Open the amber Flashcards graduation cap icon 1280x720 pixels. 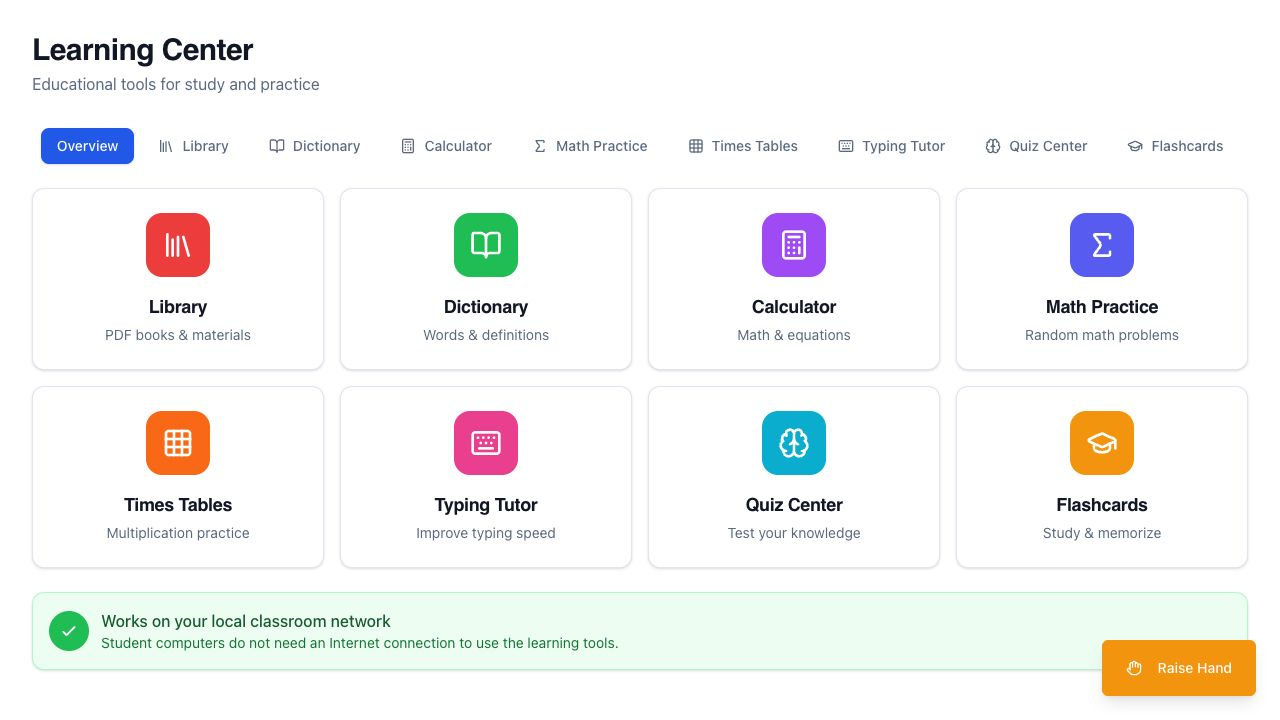coord(1102,443)
